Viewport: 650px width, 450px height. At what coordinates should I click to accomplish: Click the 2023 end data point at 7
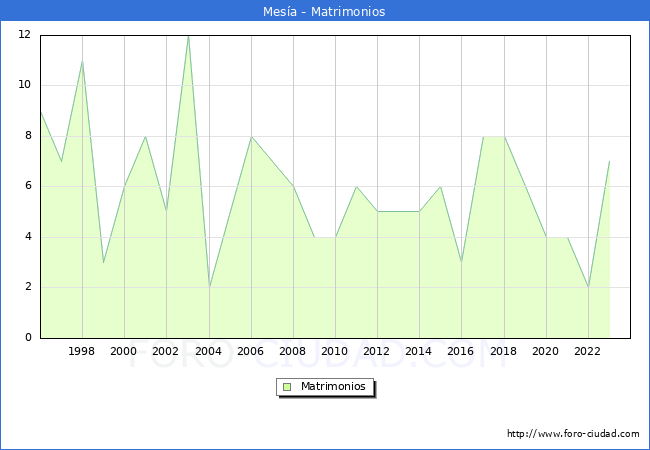(x=609, y=161)
